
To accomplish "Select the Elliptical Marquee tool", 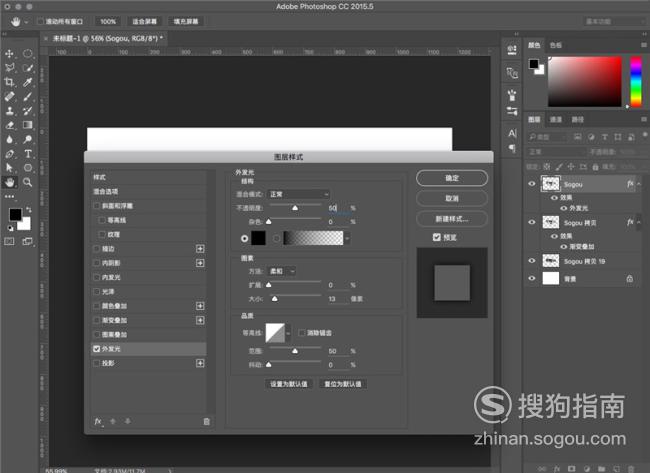I will [27, 53].
